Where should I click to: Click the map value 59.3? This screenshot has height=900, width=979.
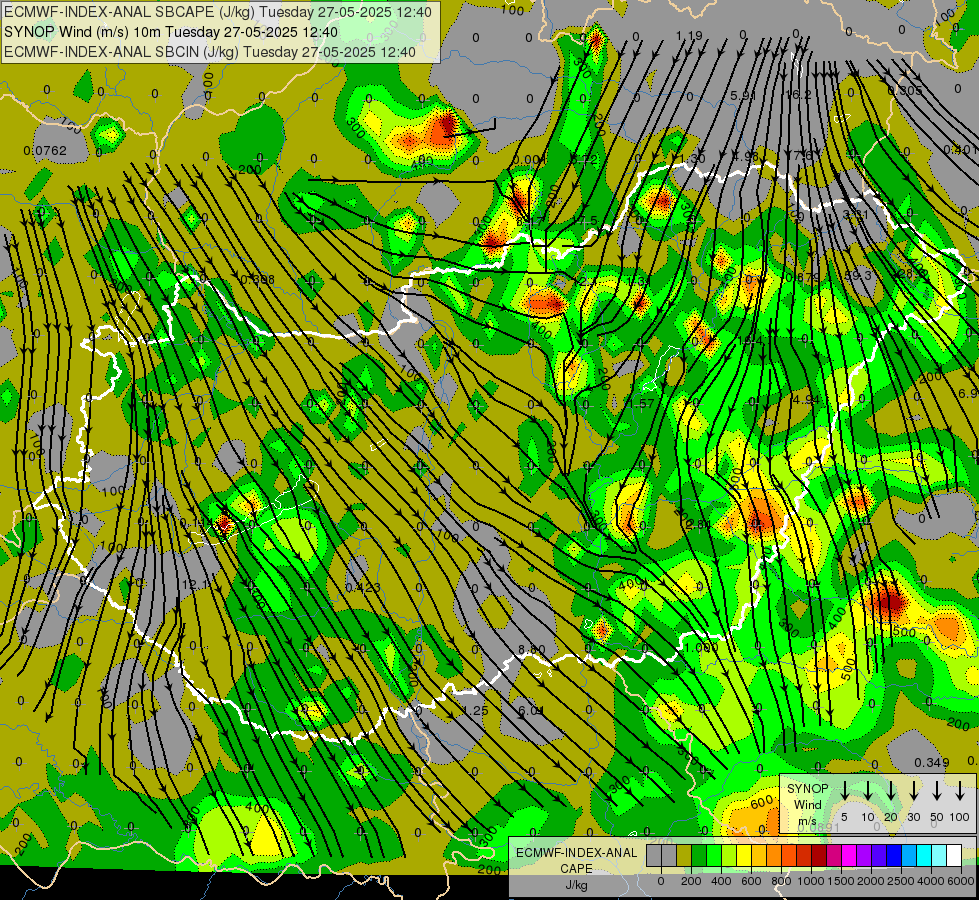(x=858, y=275)
